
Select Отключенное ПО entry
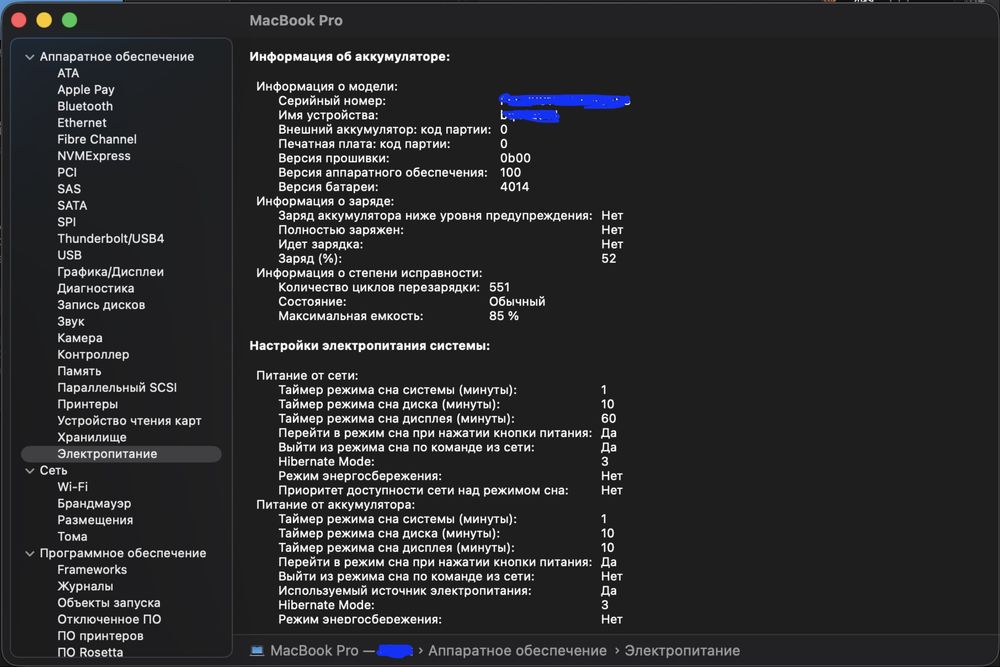109,620
